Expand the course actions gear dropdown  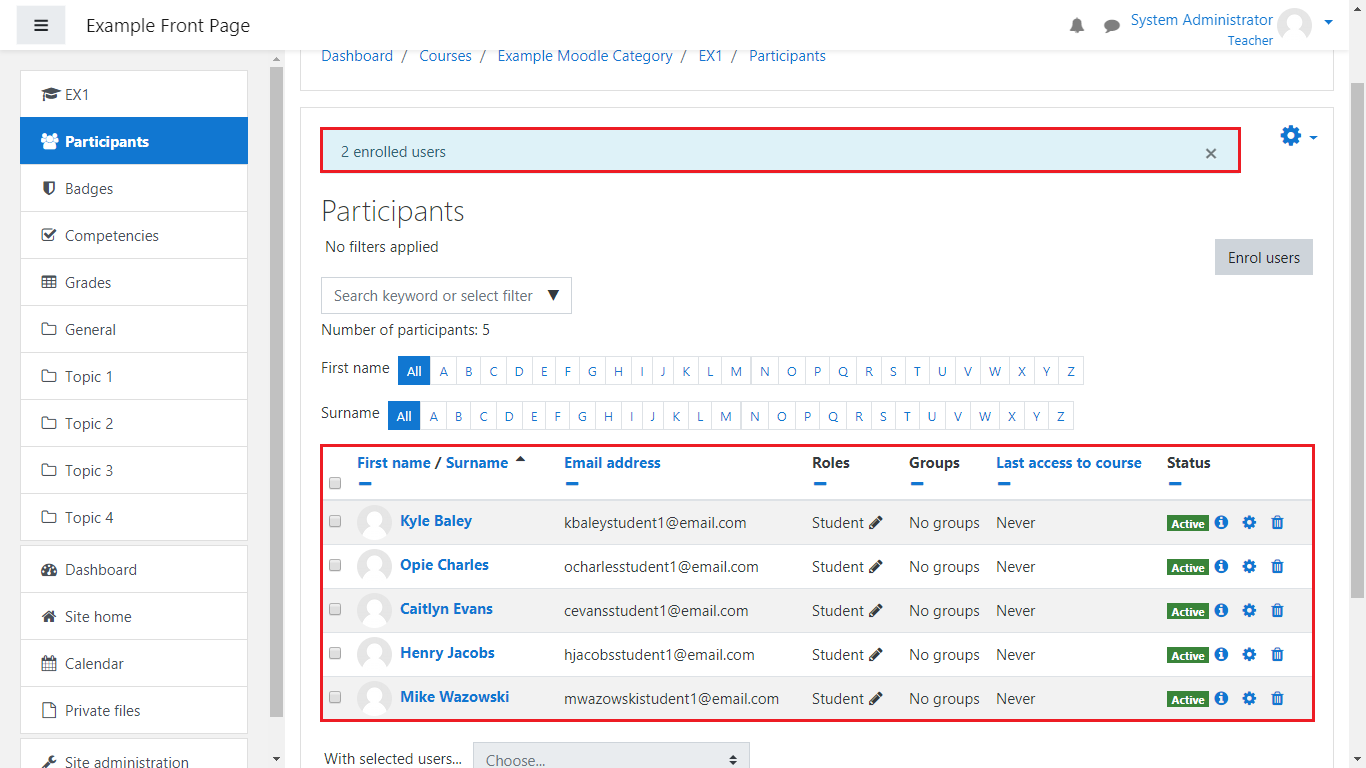[x=1298, y=136]
